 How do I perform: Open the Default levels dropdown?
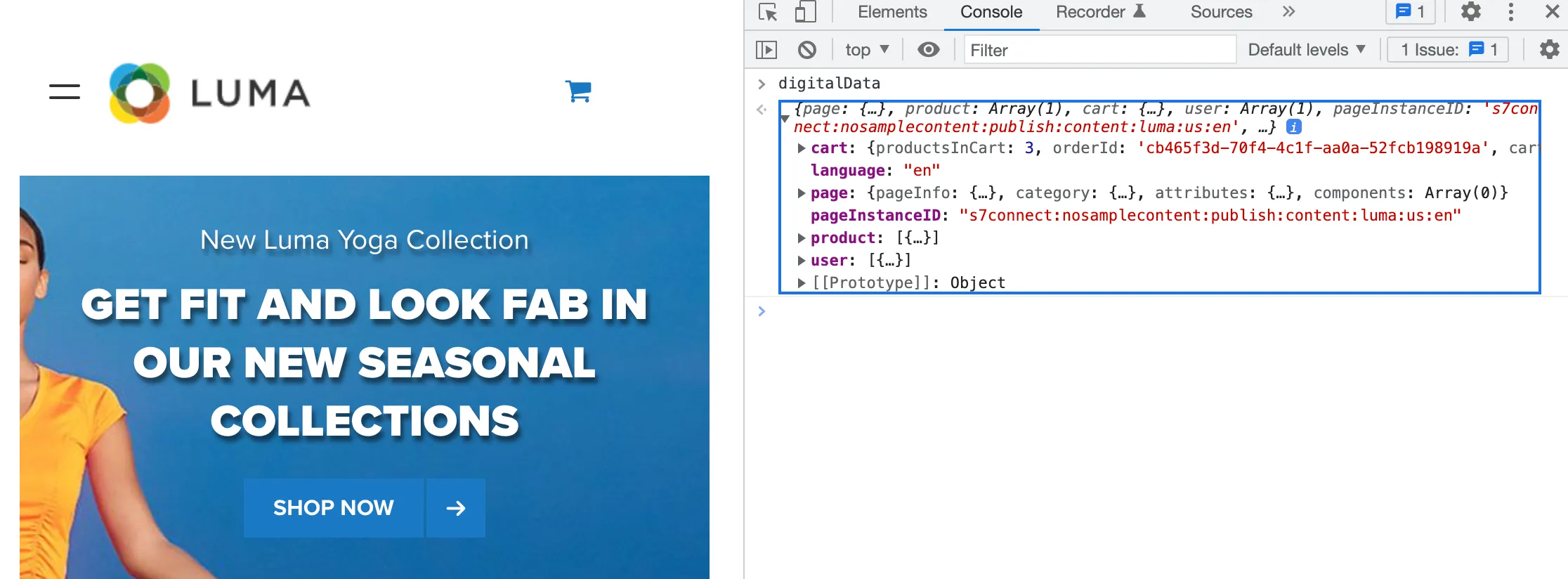[x=1307, y=50]
